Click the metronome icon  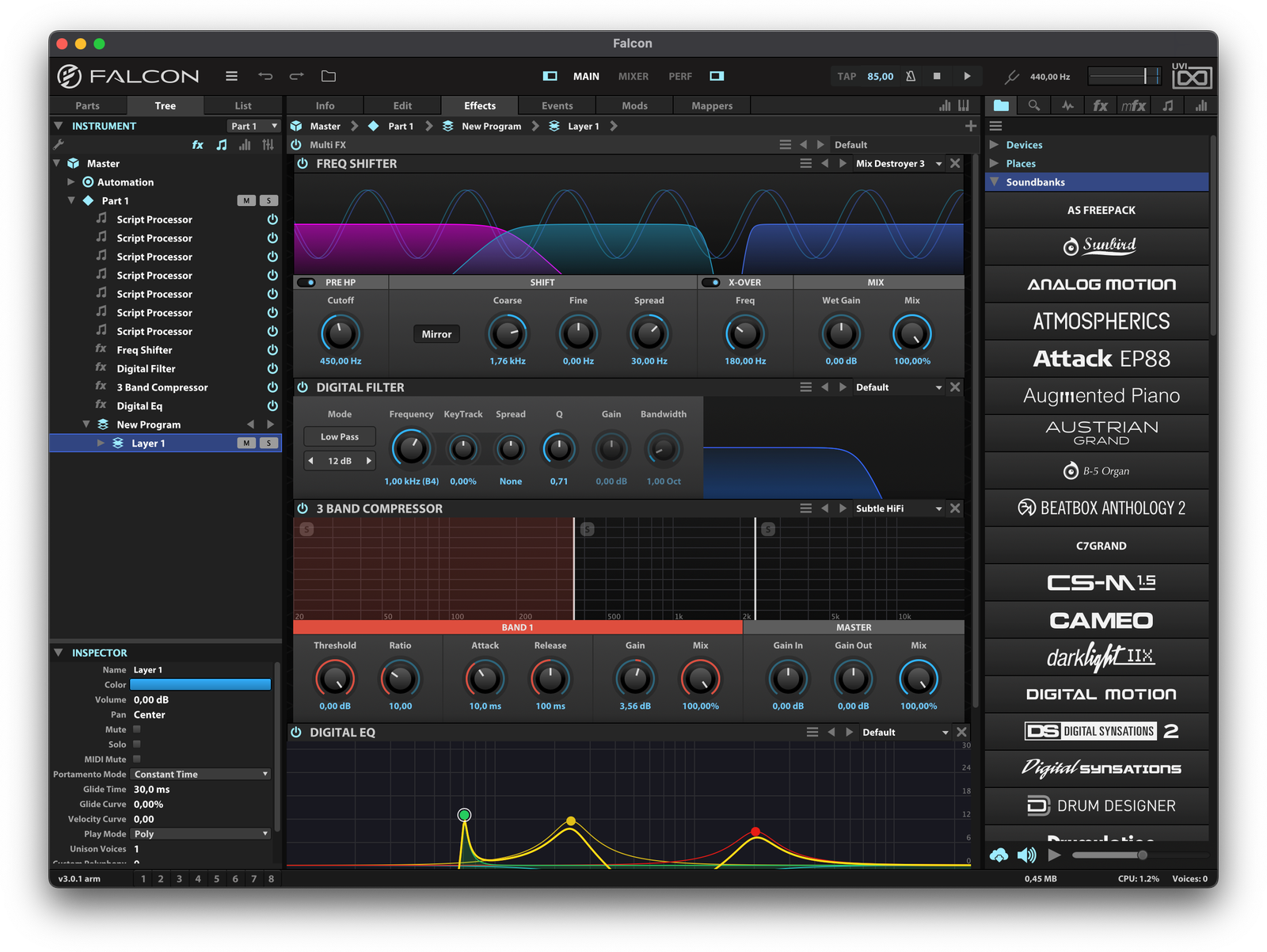(x=911, y=76)
